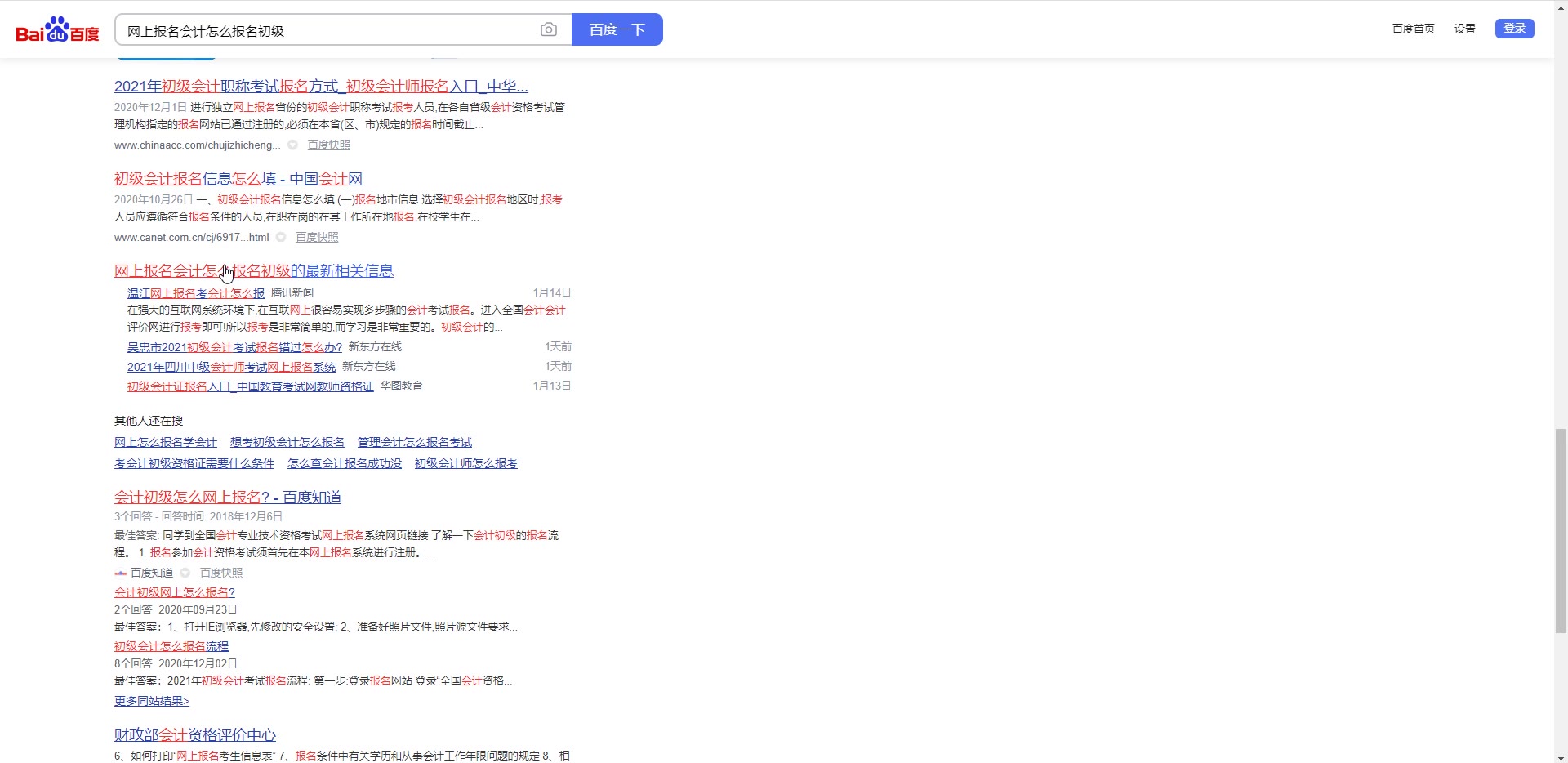Image resolution: width=1568 pixels, height=763 pixels.
Task: Open sub-question 会计初级网上怎么报名?
Action: [175, 593]
